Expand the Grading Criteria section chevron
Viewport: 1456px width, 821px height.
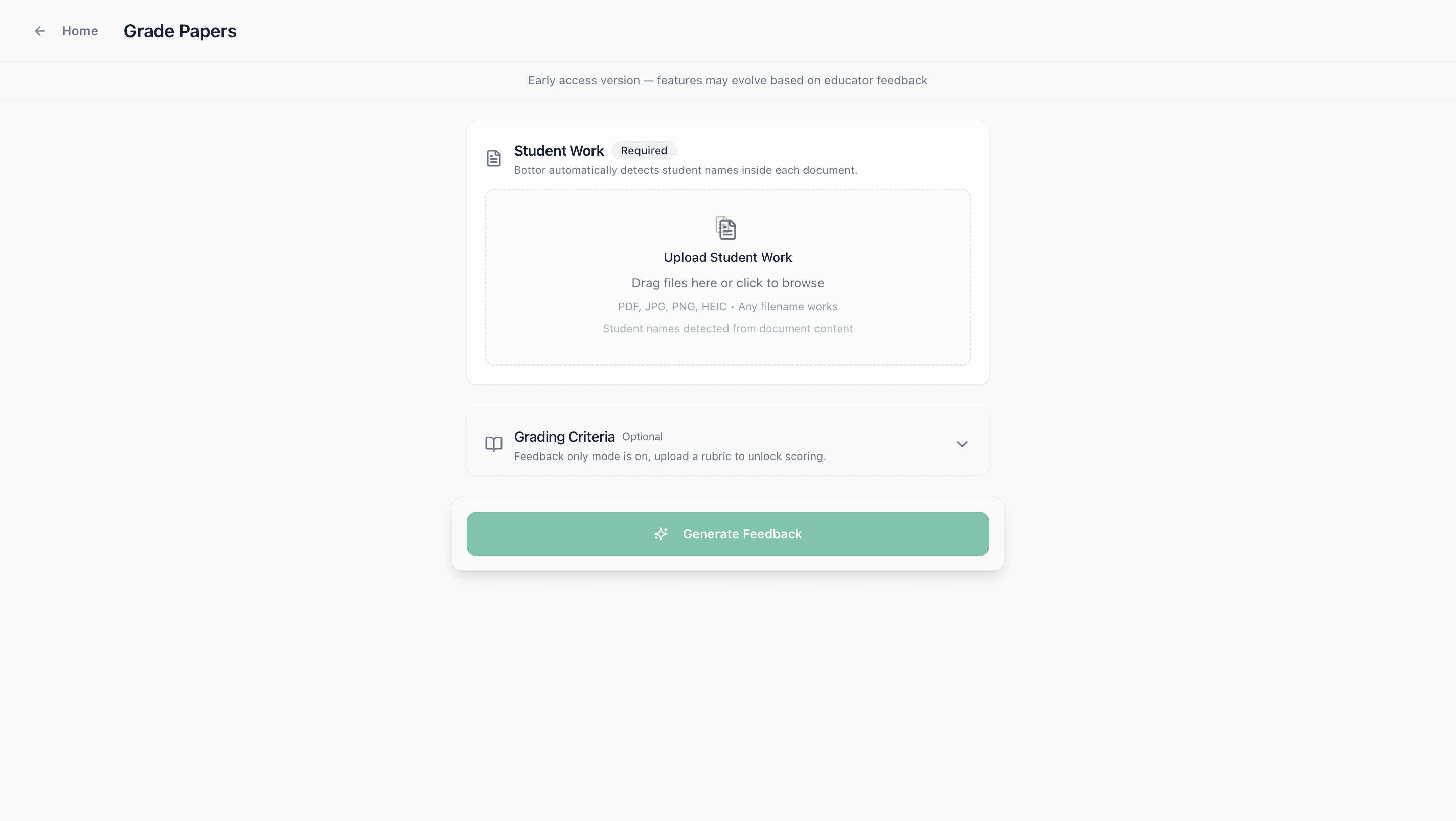962,444
